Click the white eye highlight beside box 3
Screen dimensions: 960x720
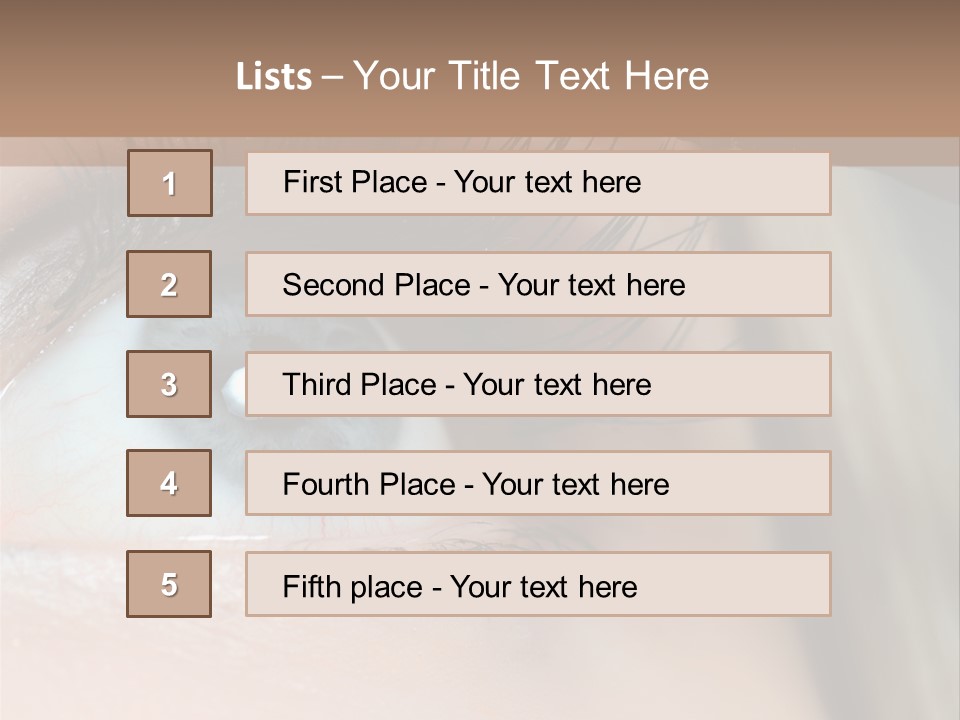[x=234, y=383]
